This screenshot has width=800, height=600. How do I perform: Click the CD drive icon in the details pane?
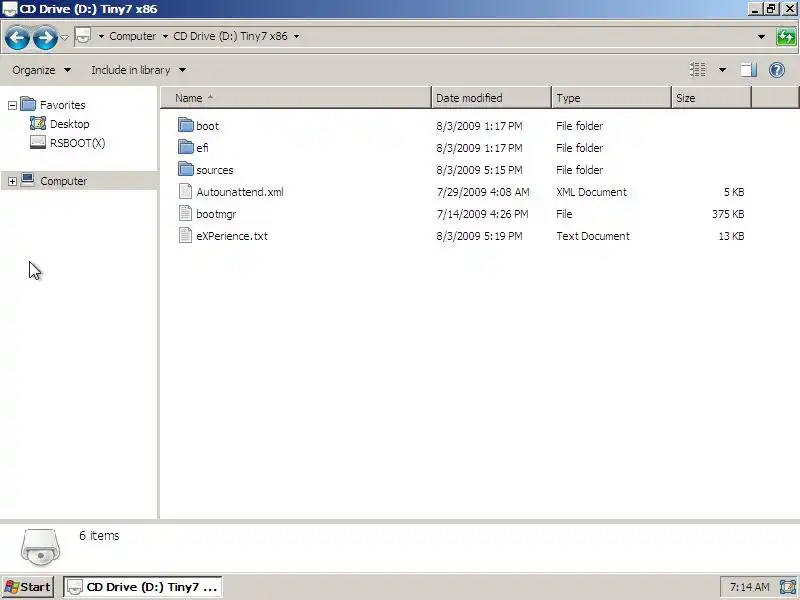[x=41, y=547]
